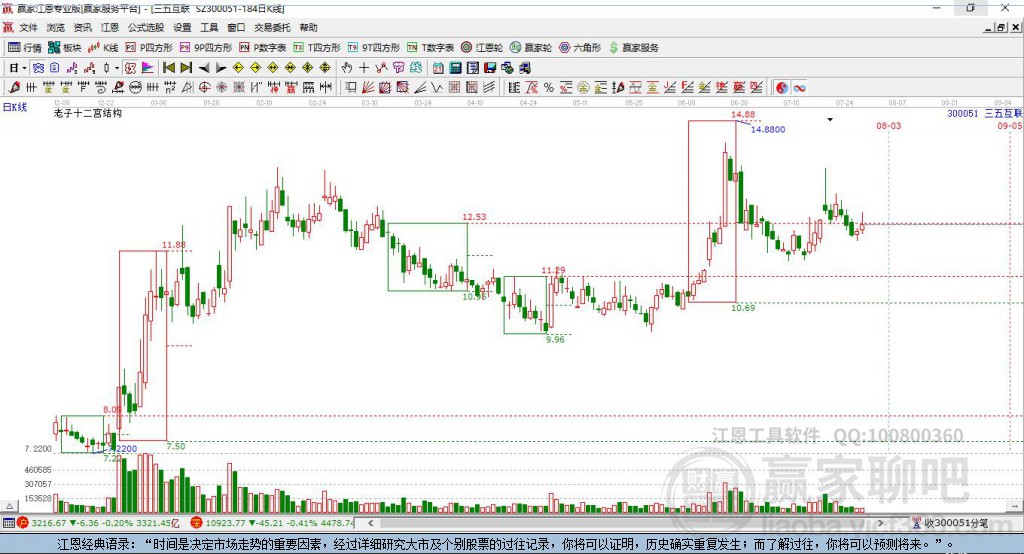The width and height of the screenshot is (1024, 554).
Task: Click the black right arrow icon
Action: pos(221,68)
